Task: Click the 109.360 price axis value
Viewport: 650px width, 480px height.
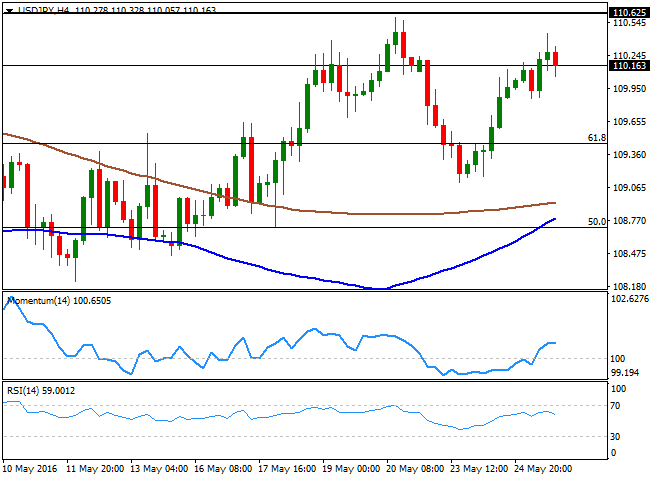Action: click(x=629, y=155)
